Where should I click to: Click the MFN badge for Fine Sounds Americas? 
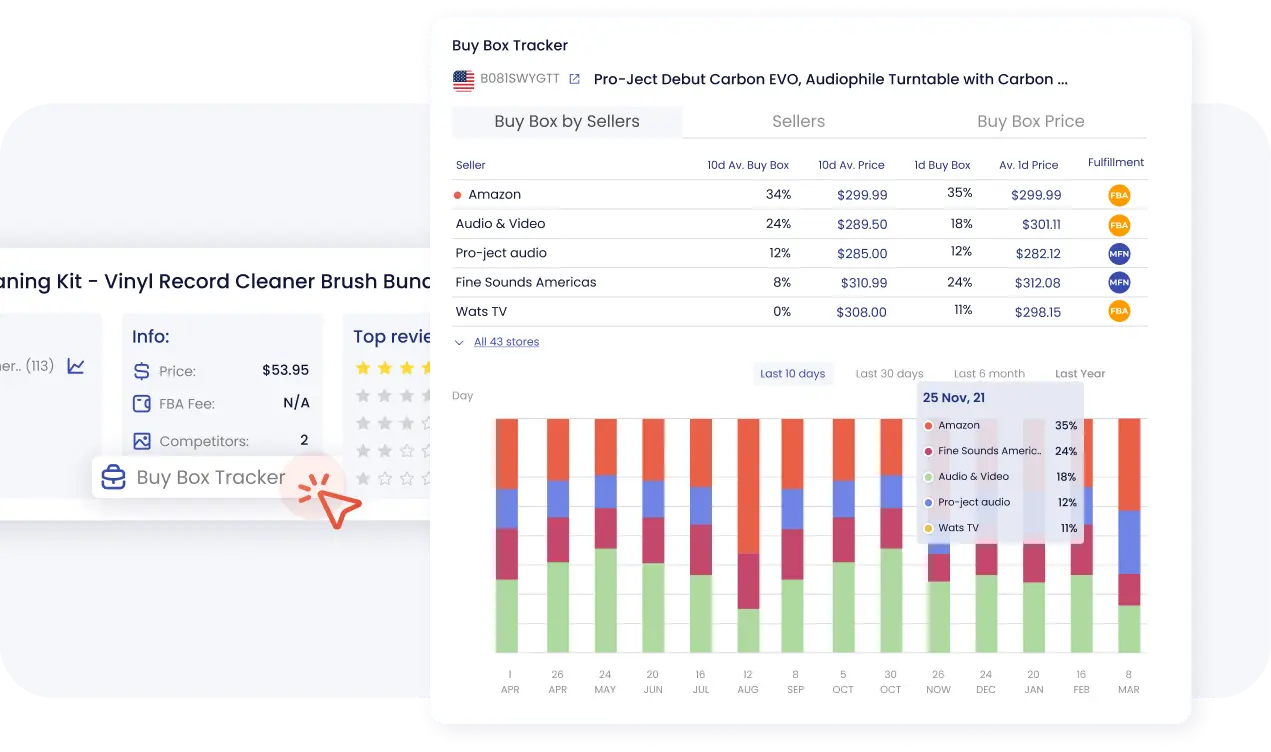1119,283
